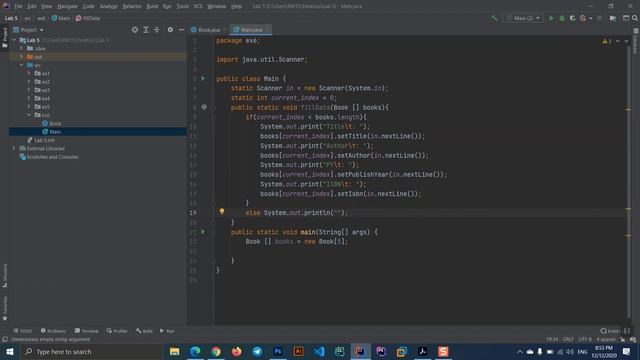Click the gutter marker beside fillData method
This screenshot has height=360, width=640.
click(x=204, y=107)
